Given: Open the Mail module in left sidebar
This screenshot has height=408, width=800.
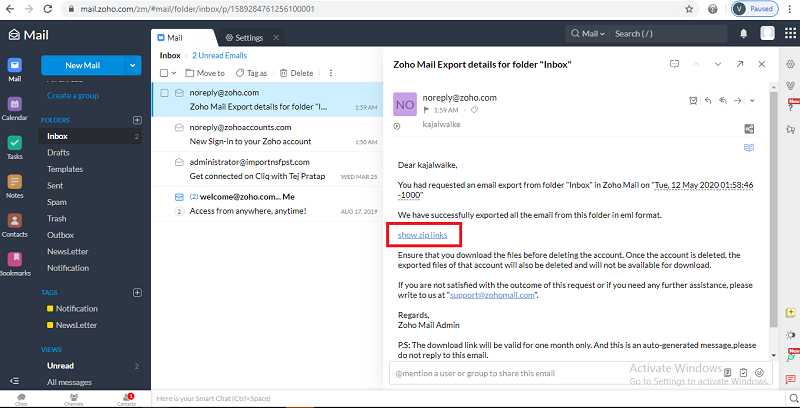Looking at the screenshot, I should (15, 69).
